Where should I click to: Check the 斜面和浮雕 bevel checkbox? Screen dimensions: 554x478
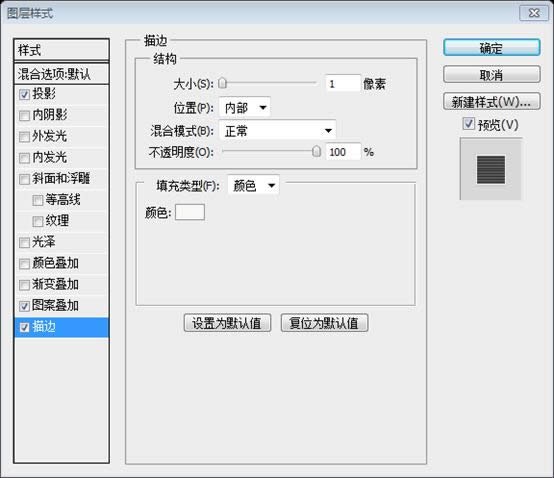(24, 179)
